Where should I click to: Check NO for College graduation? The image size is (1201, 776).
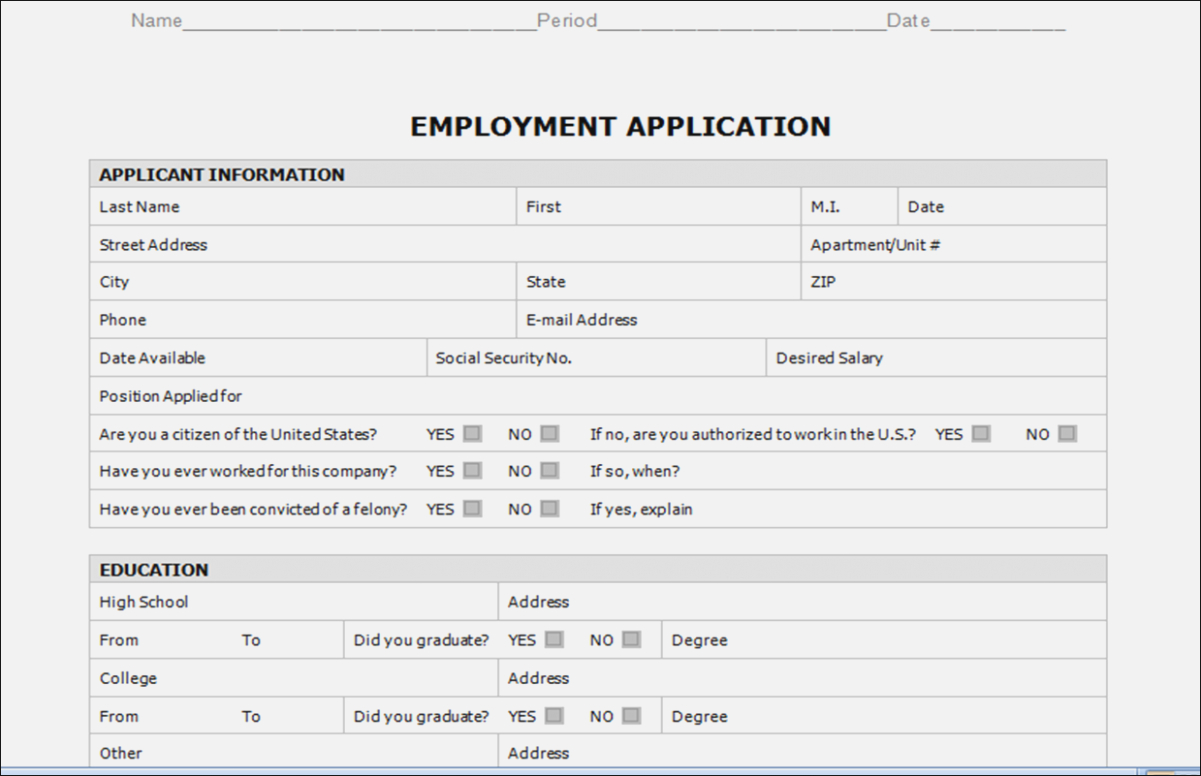pos(631,715)
